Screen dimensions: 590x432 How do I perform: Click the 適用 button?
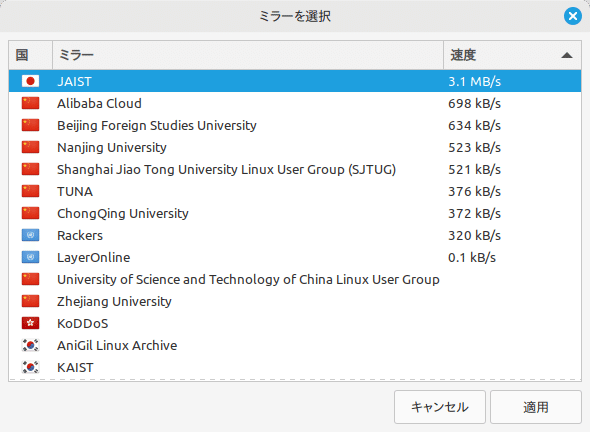click(536, 407)
